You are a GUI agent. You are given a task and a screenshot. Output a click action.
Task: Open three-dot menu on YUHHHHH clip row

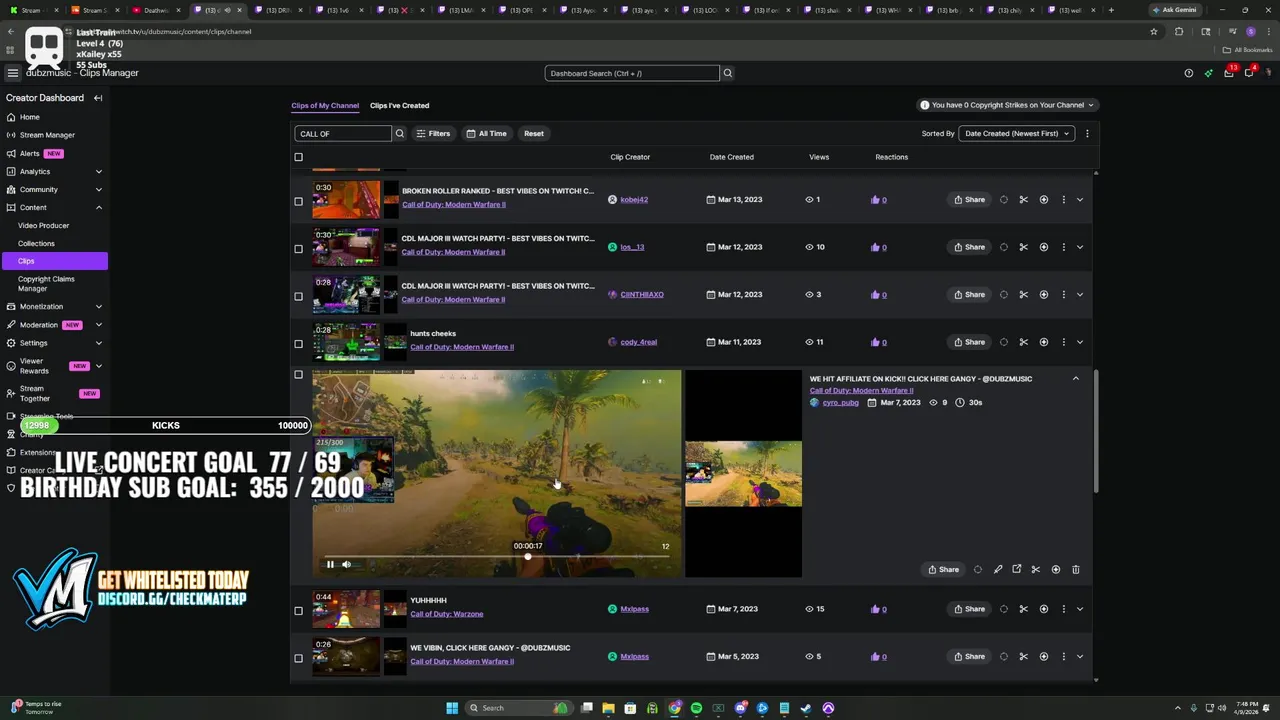(1063, 609)
